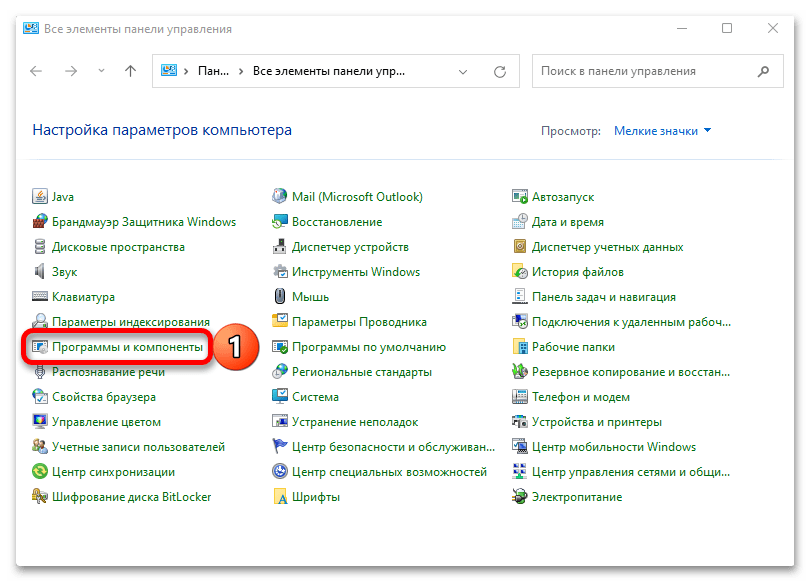Click the Телефон и модем icon

click(520, 397)
